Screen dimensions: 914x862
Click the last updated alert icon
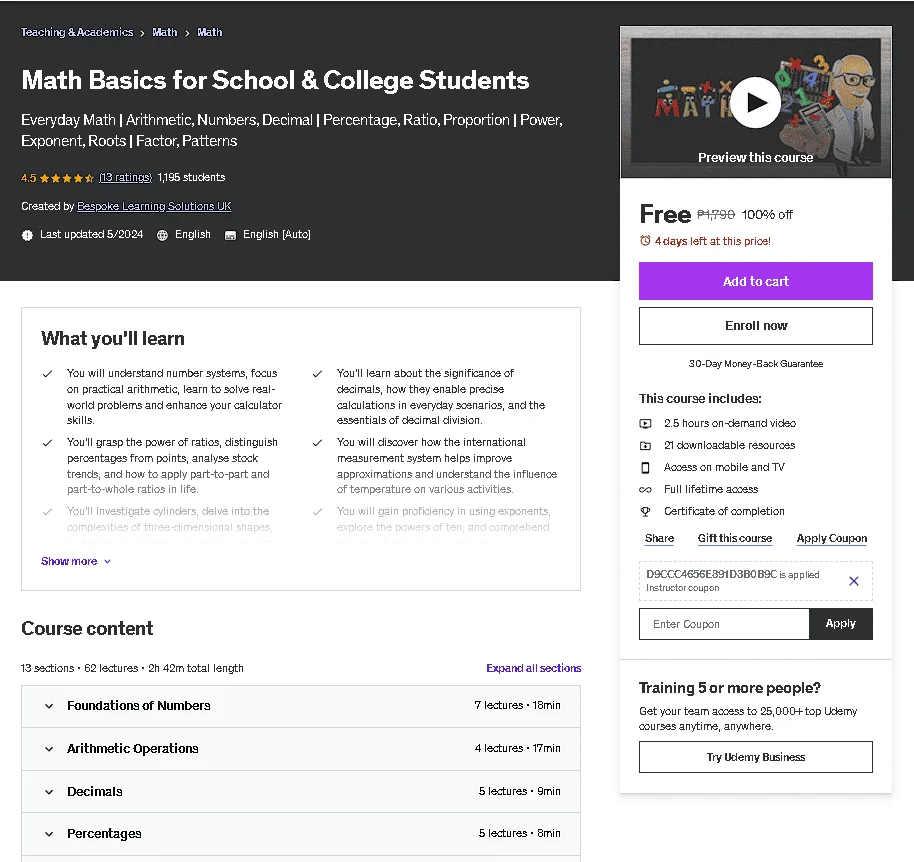(x=27, y=235)
